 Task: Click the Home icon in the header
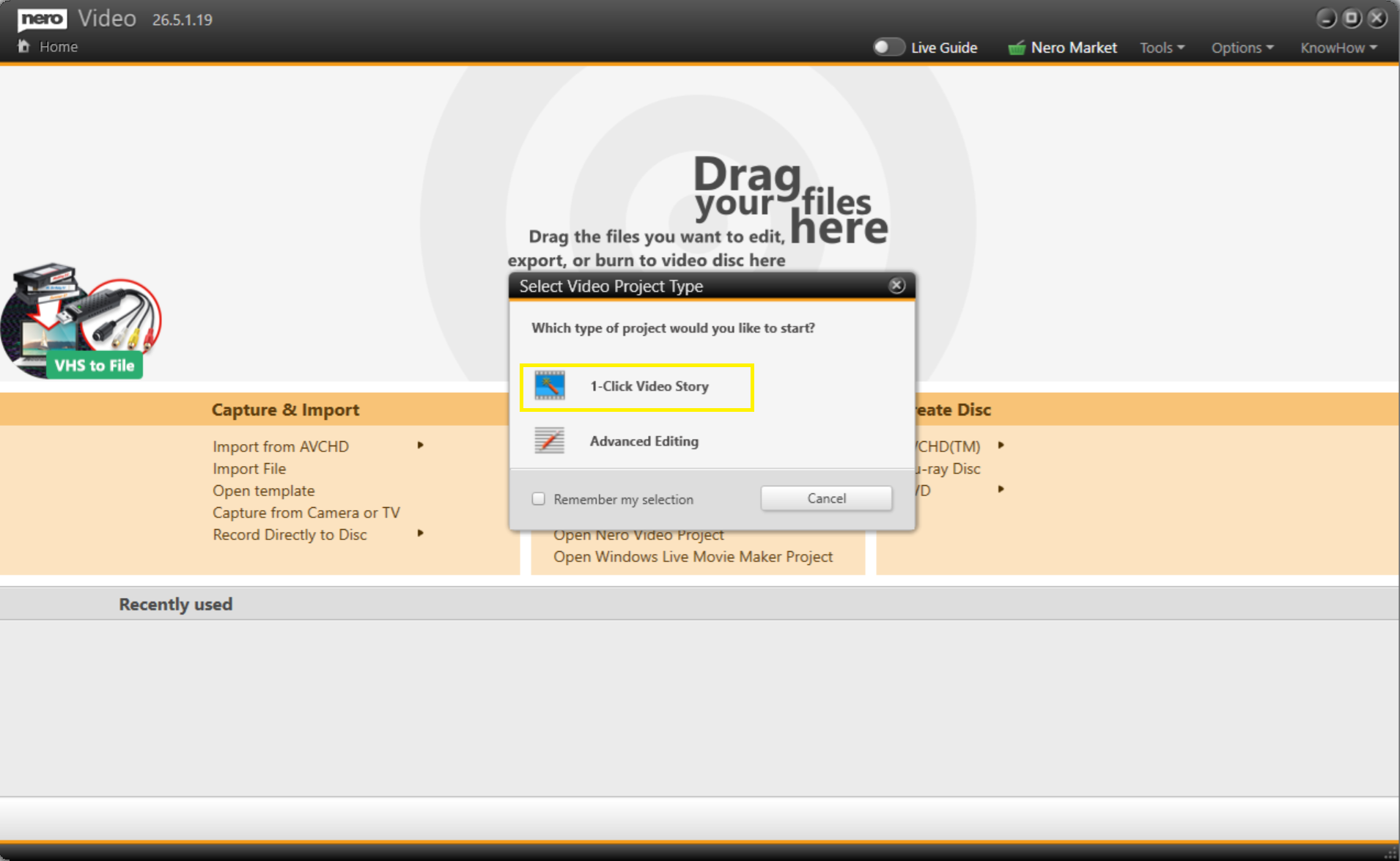(23, 47)
